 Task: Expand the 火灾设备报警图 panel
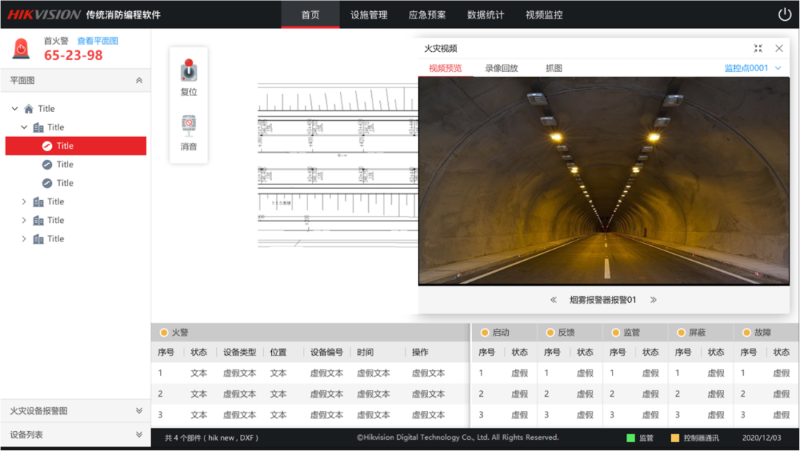tap(139, 411)
